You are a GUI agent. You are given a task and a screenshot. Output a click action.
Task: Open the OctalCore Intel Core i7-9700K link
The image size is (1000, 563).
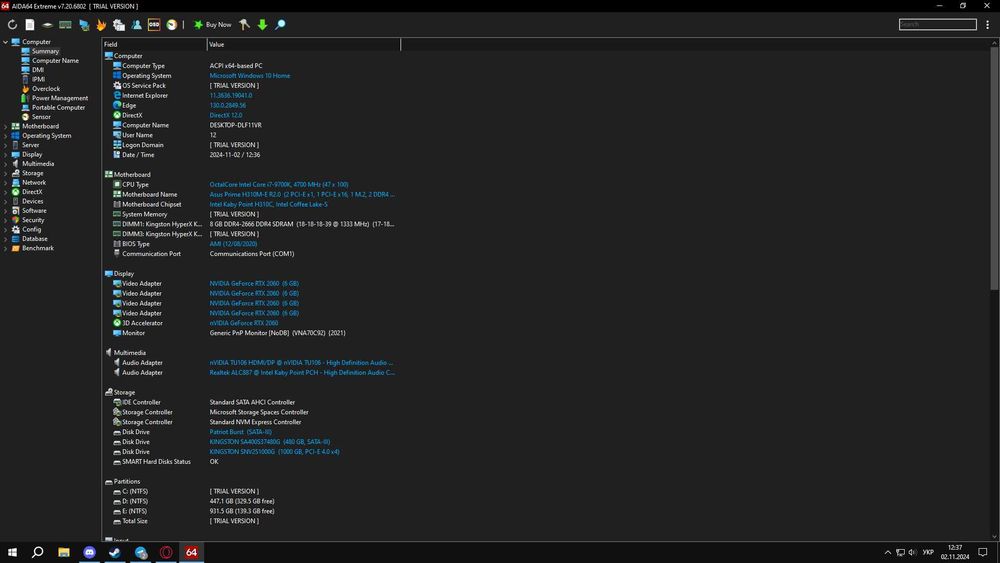click(x=279, y=185)
